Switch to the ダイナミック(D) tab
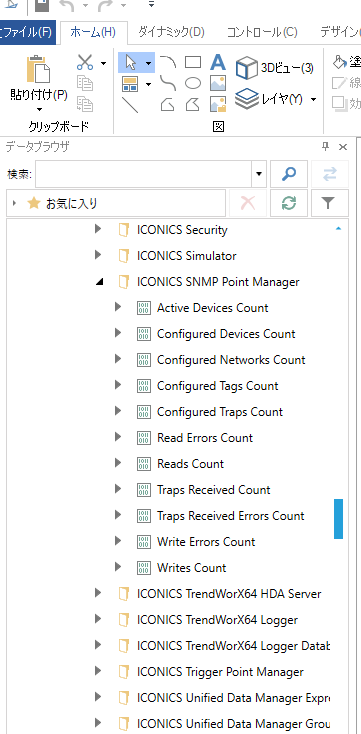Viewport: 361px width, 734px height. tap(171, 32)
